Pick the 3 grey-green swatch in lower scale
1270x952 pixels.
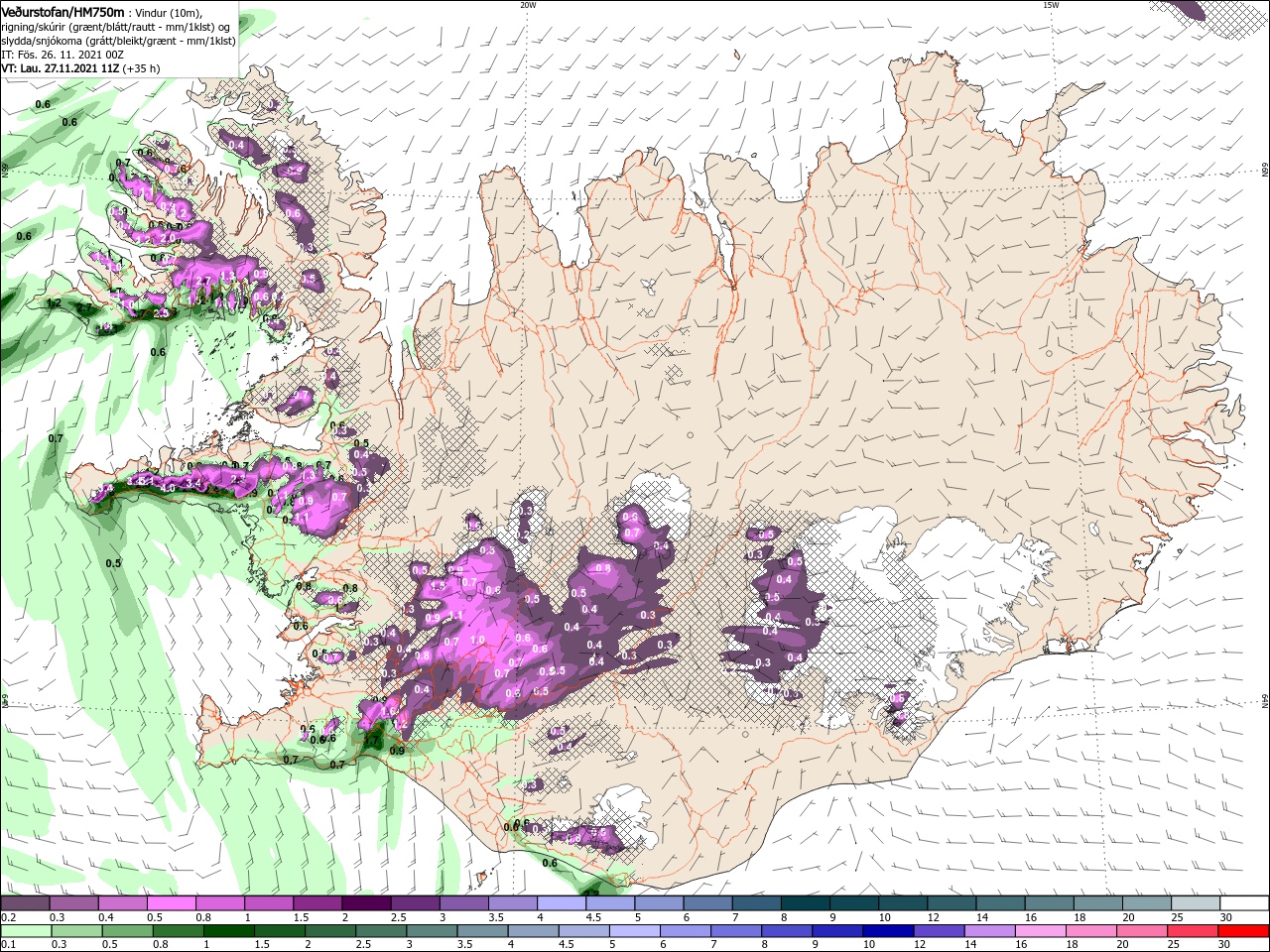(x=434, y=931)
